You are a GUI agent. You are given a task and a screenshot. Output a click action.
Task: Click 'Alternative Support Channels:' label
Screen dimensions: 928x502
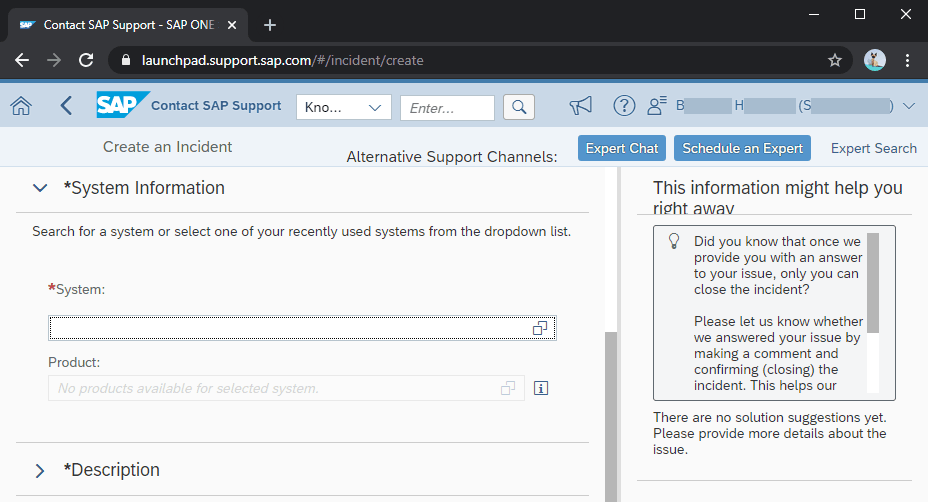pyautogui.click(x=452, y=157)
